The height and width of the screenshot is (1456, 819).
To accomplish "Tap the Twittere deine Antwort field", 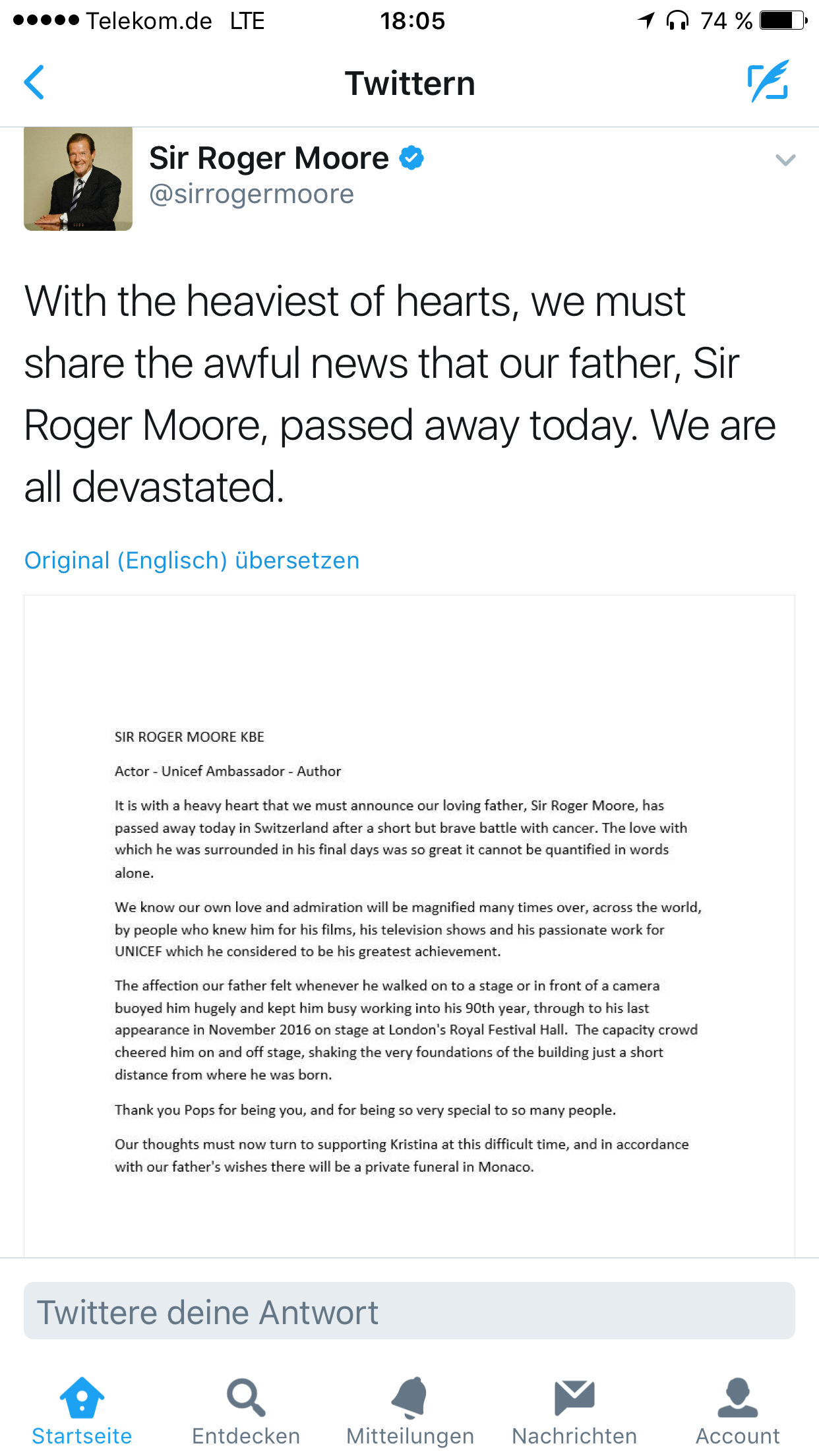I will tap(409, 1311).
